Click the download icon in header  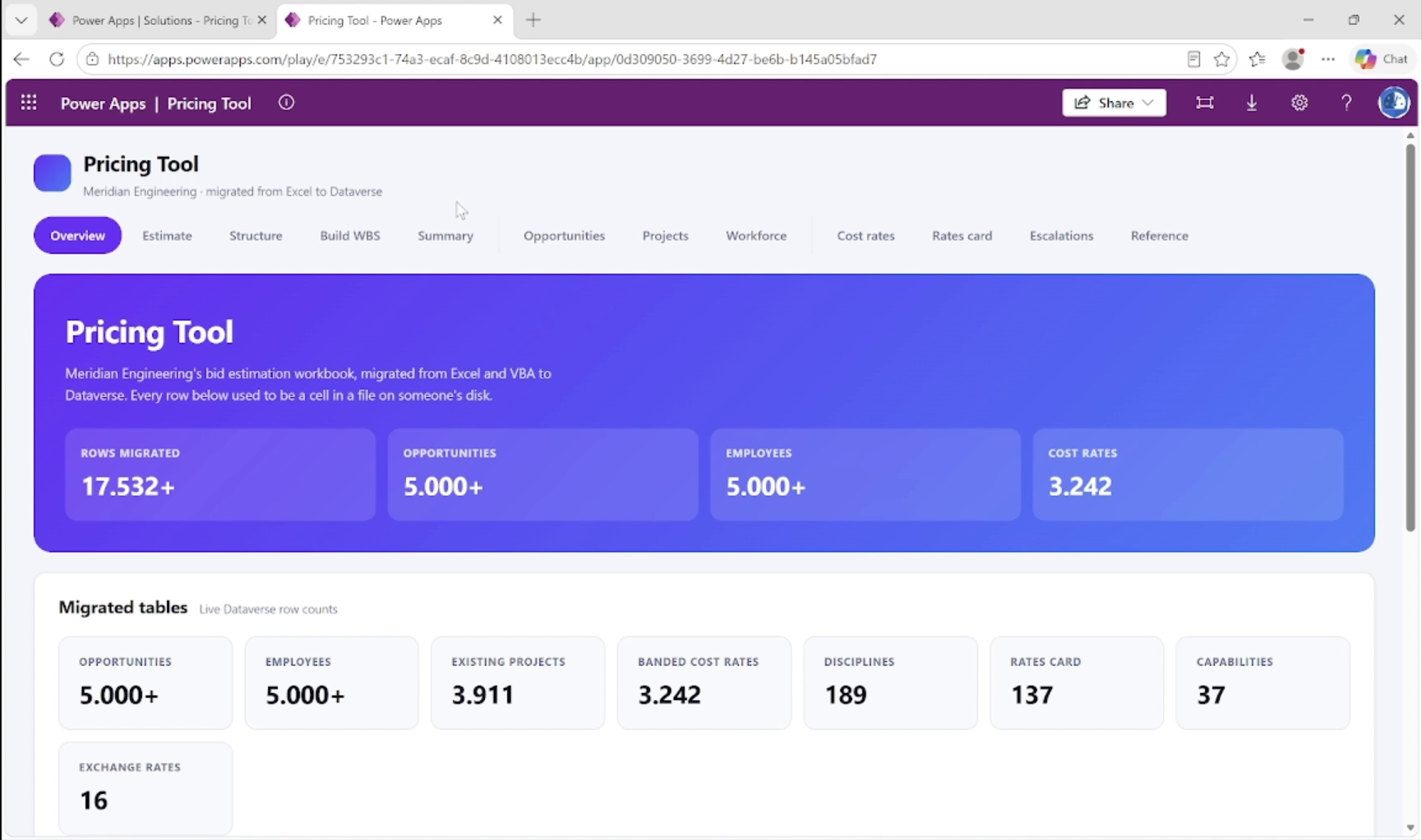click(x=1252, y=103)
